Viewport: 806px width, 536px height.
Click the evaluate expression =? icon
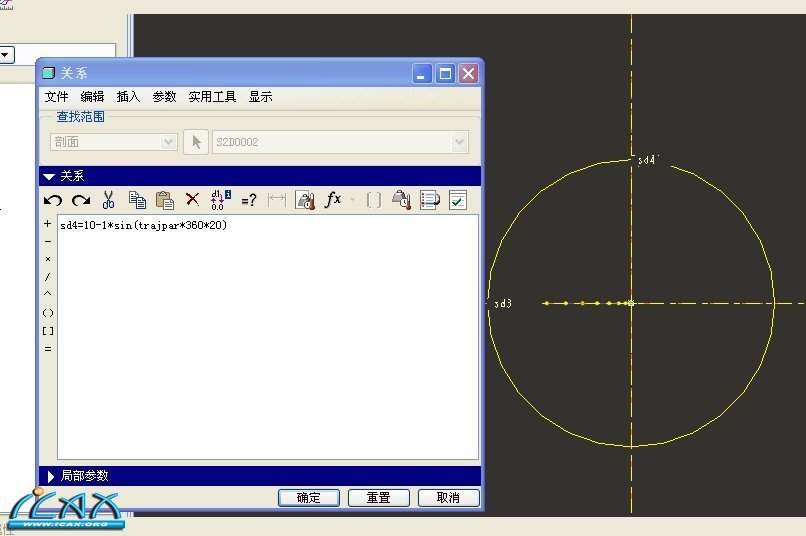tap(249, 200)
